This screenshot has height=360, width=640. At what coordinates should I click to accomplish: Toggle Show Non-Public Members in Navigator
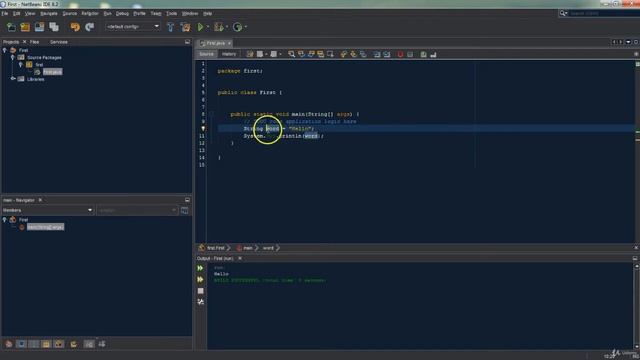pyautogui.click(x=46, y=344)
